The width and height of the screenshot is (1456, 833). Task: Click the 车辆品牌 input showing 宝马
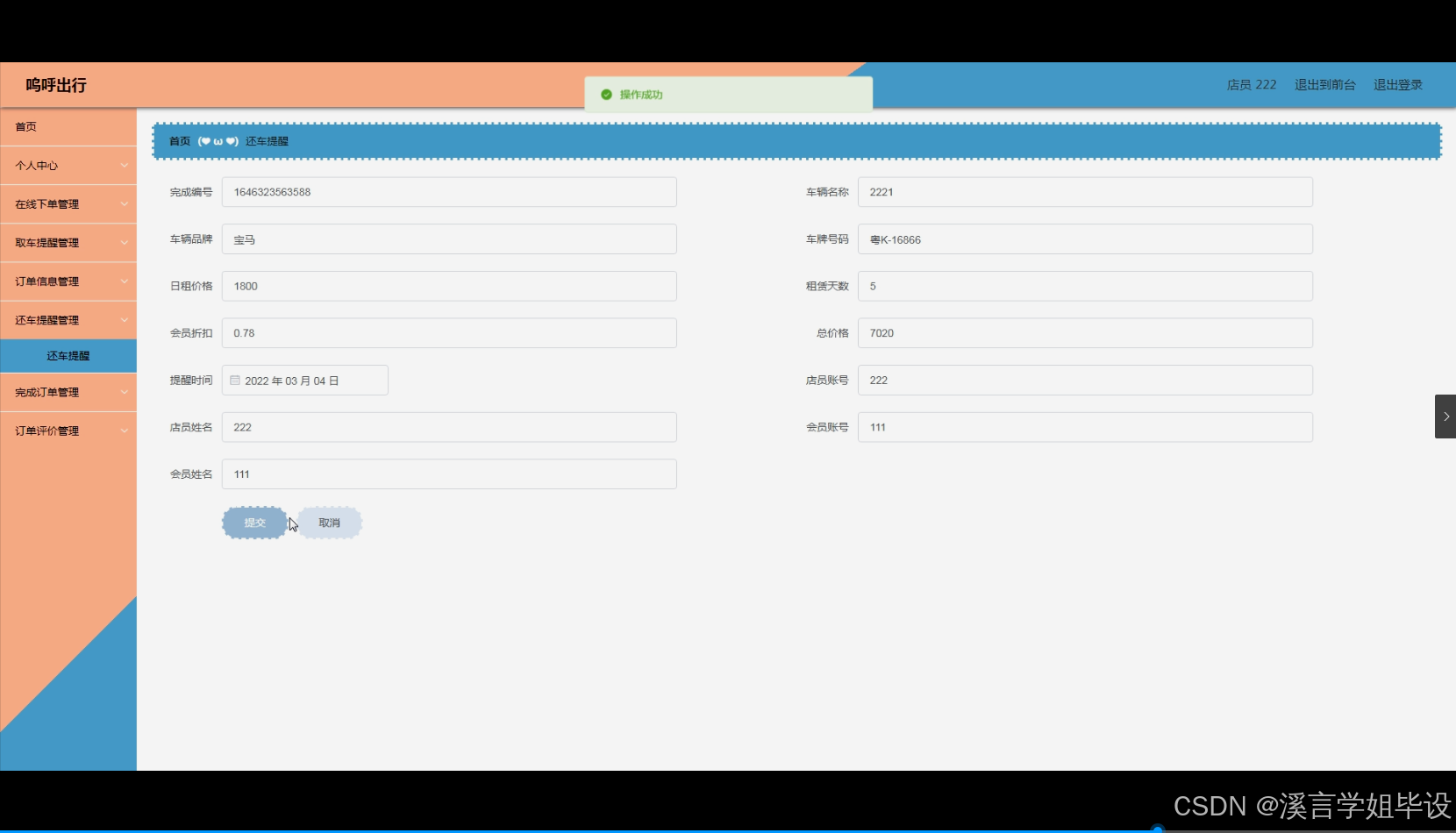point(449,239)
